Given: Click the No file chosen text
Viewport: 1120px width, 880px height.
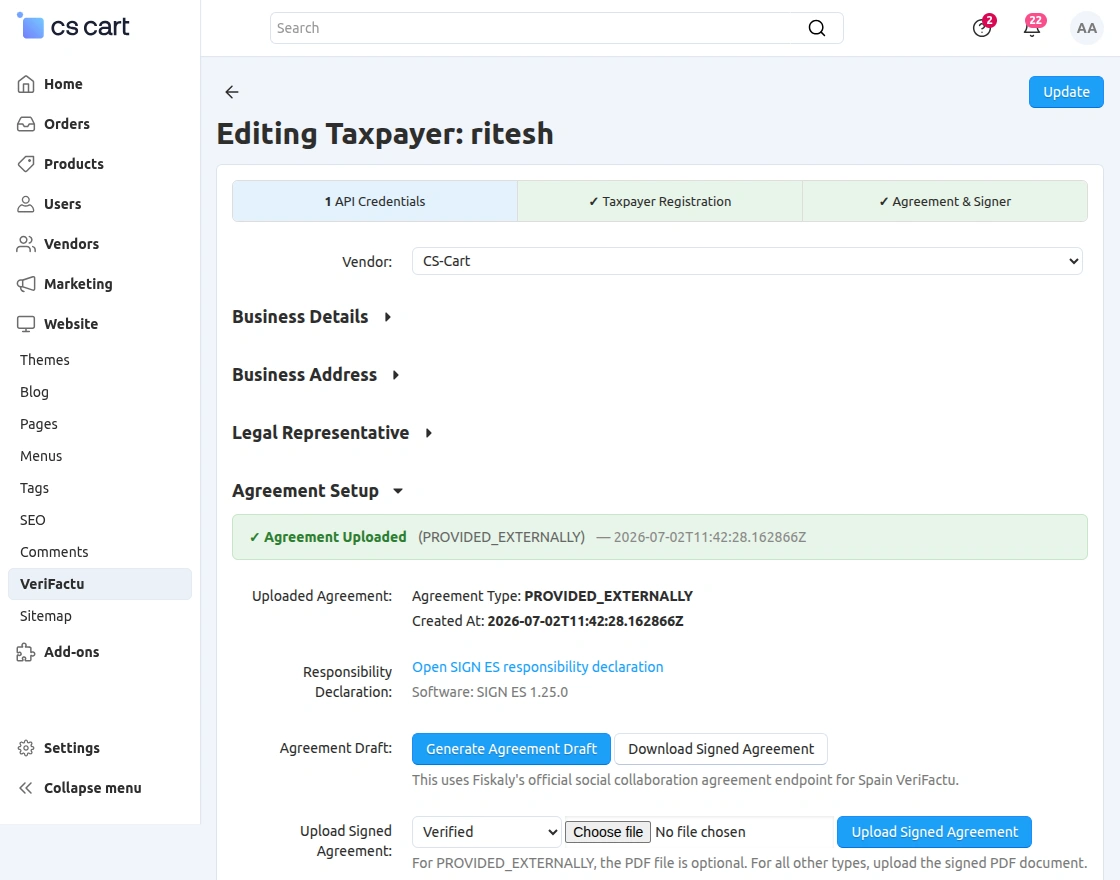Looking at the screenshot, I should point(700,832).
